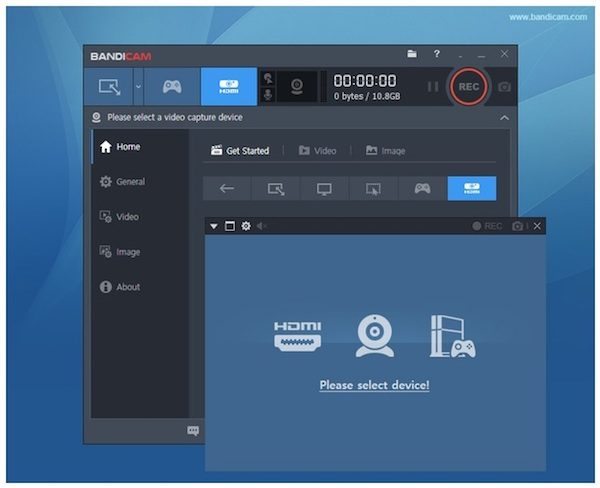The width and height of the screenshot is (600, 488).
Task: Select HDMI device recording mode in top toolbar
Action: click(x=229, y=87)
